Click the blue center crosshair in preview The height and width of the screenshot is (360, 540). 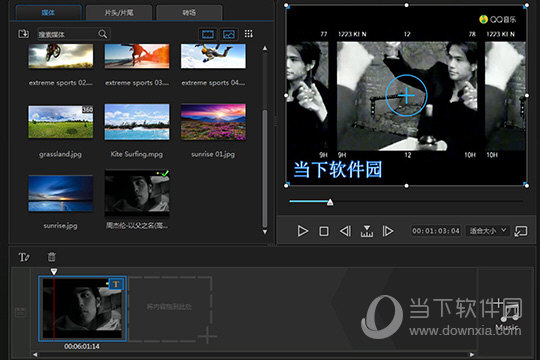(406, 95)
